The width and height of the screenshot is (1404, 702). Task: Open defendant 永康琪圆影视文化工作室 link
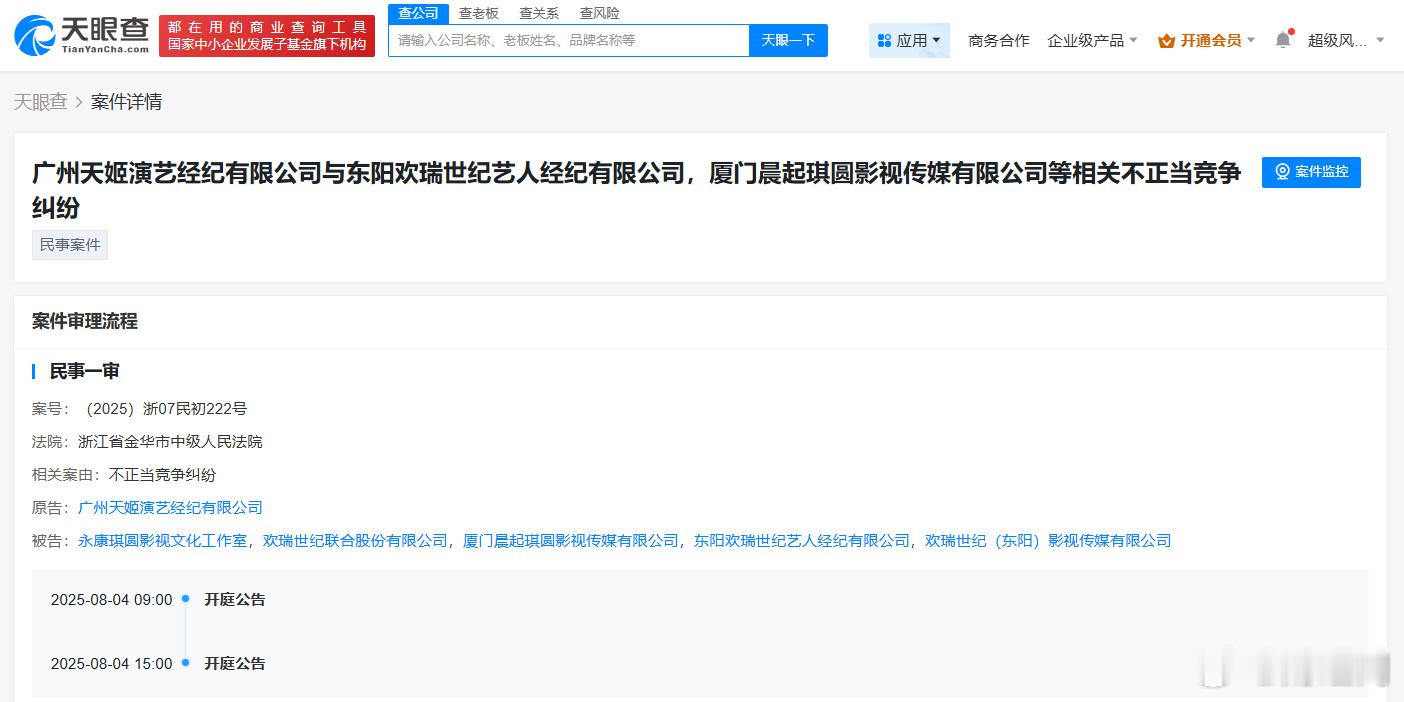click(162, 541)
